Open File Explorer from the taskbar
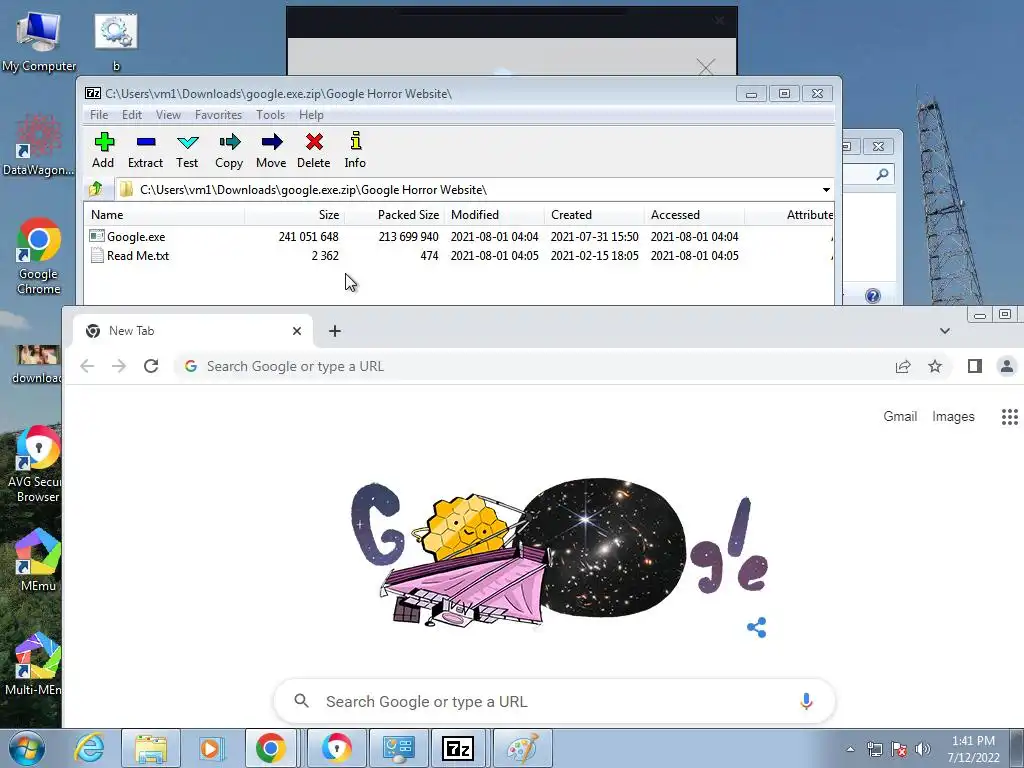Viewport: 1024px width, 768px height. (151, 748)
